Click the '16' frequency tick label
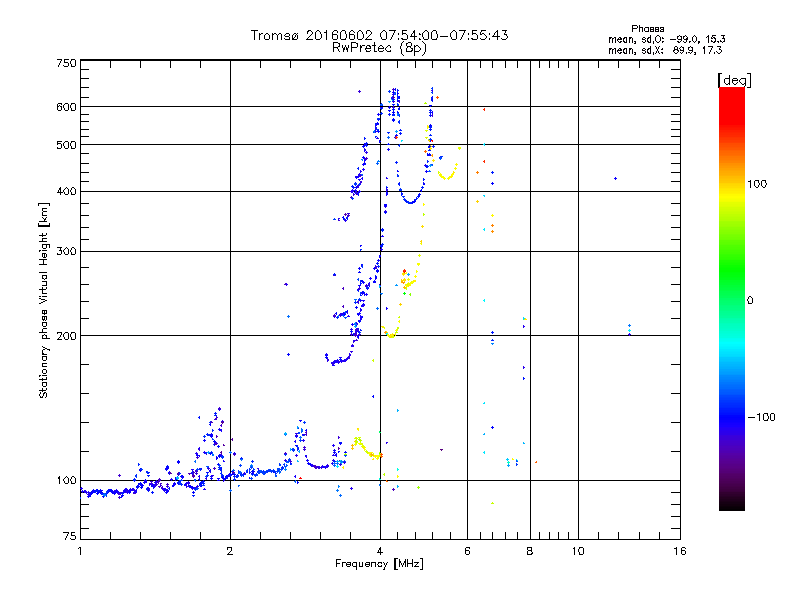 pyautogui.click(x=680, y=551)
